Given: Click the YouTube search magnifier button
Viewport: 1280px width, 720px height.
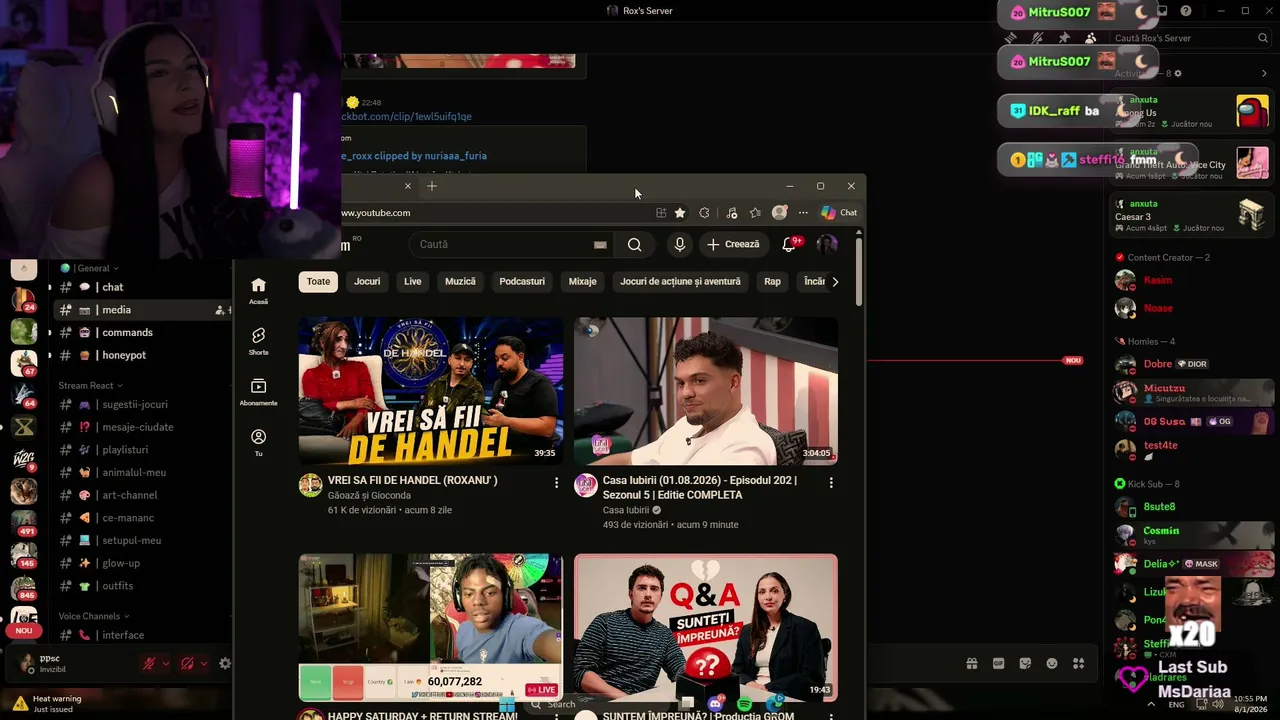Looking at the screenshot, I should (634, 244).
